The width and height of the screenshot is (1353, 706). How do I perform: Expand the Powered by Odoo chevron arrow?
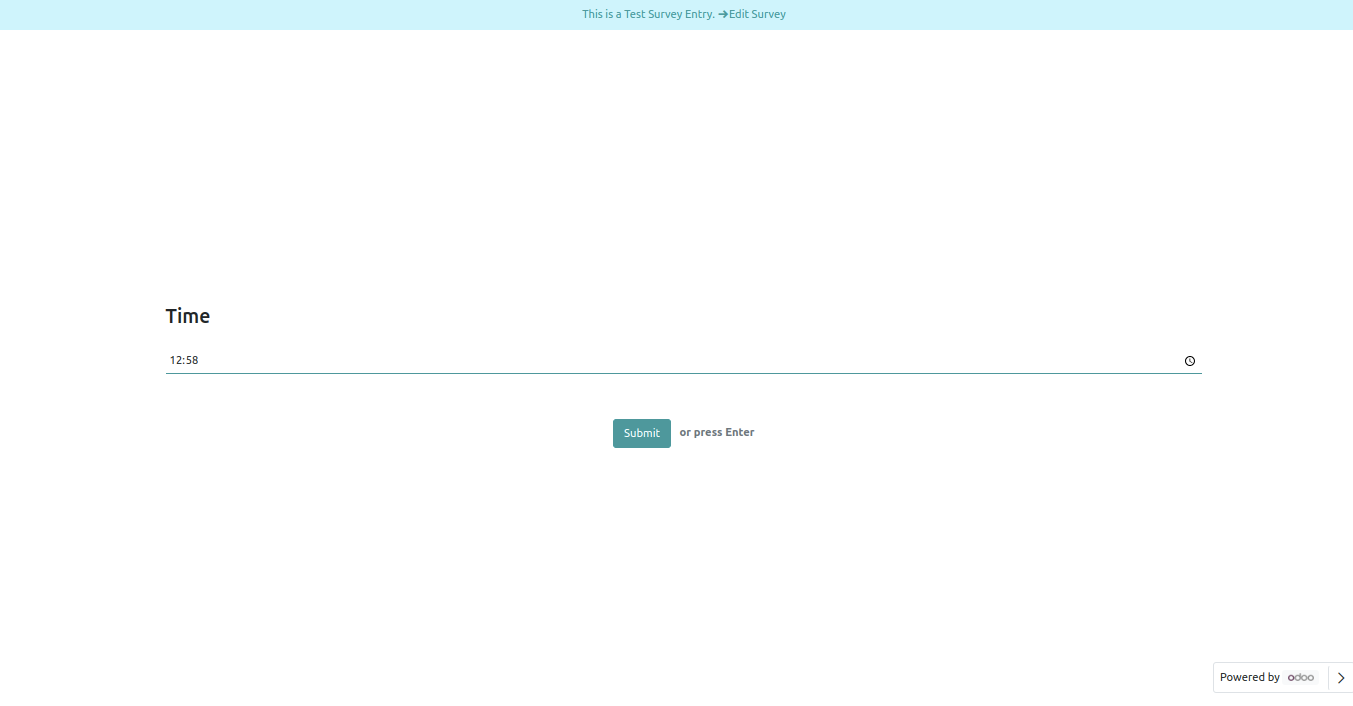[1341, 677]
